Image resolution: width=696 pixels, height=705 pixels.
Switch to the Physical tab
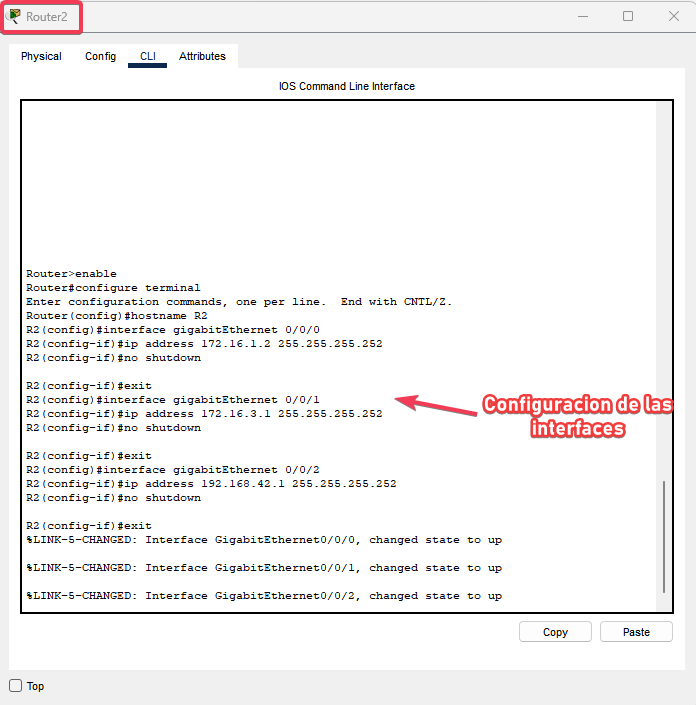click(41, 57)
